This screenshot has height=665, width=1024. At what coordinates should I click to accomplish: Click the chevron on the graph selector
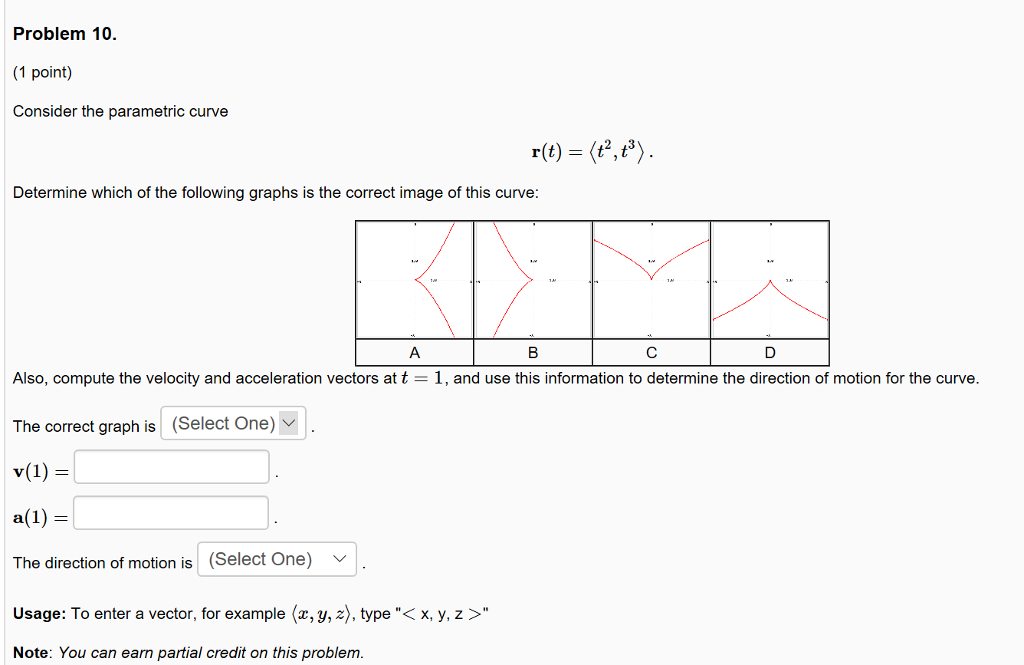[289, 423]
